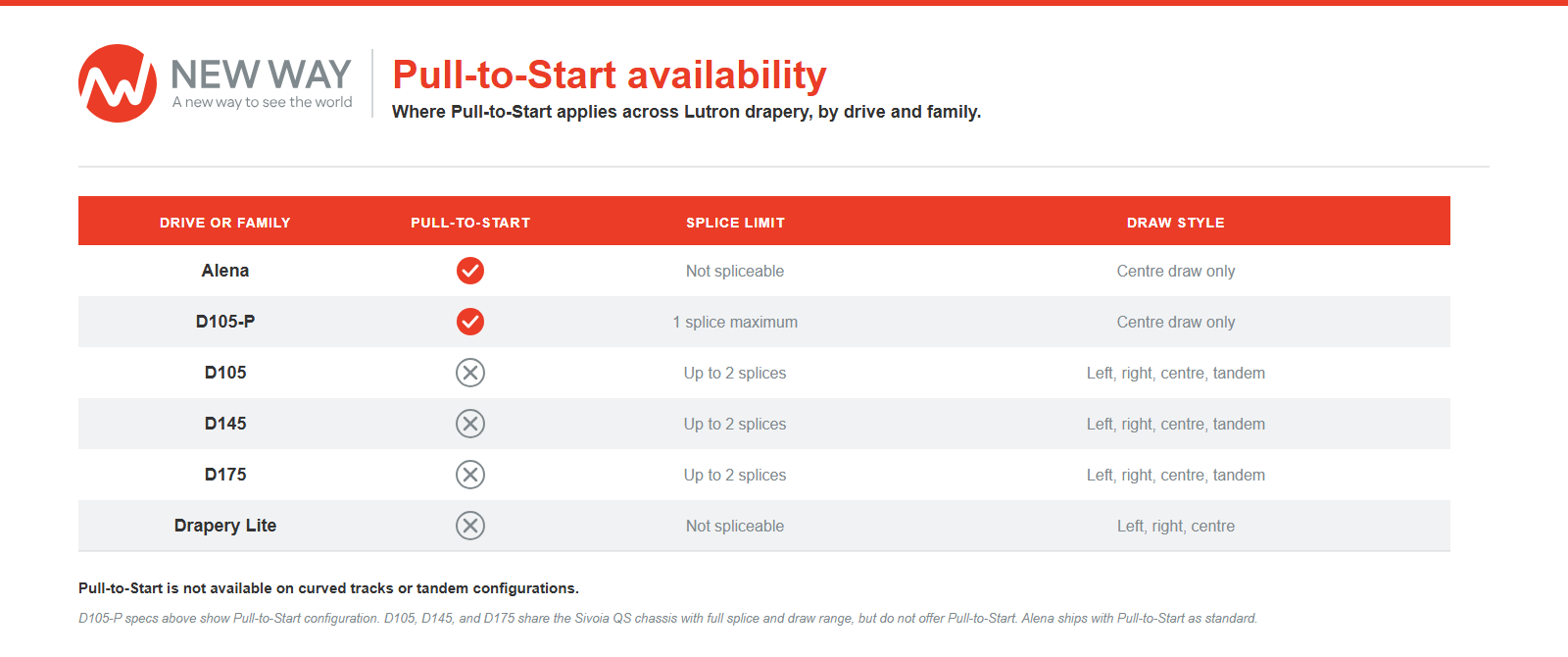This screenshot has height=657, width=1568.
Task: Click the subtitle about Lutron drapery
Action: point(686,112)
